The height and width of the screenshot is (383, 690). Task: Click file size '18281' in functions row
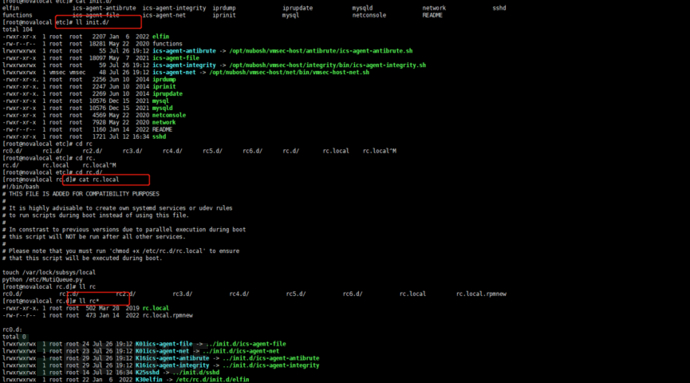point(97,44)
